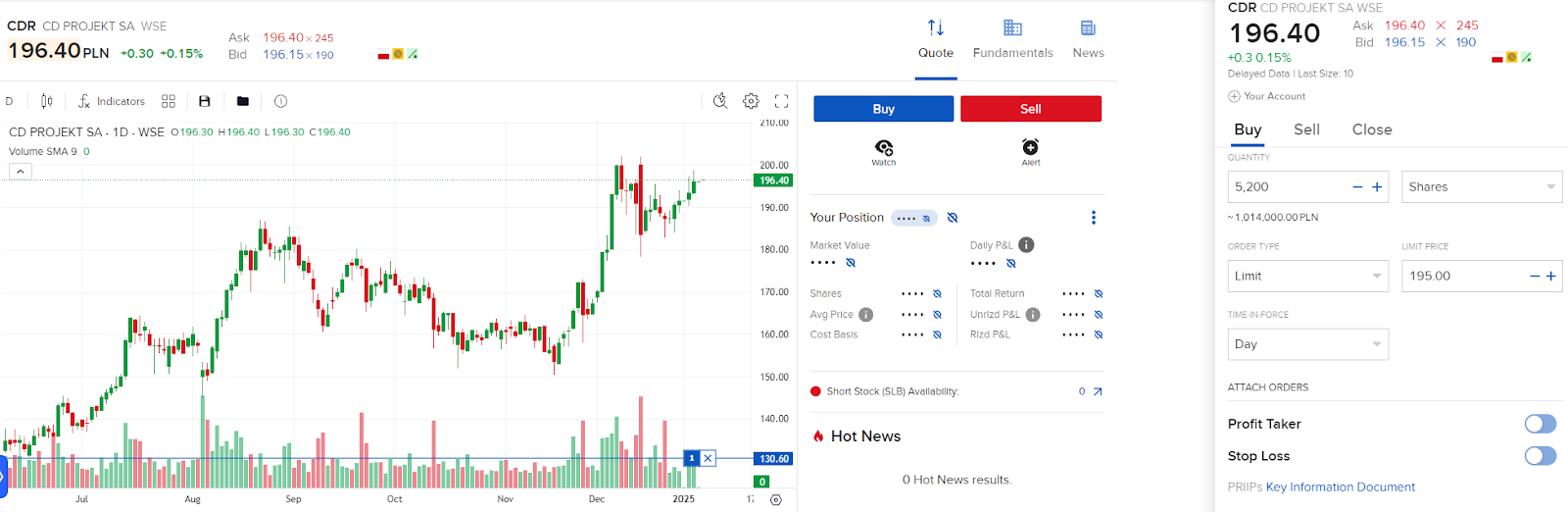Click the bid price 196.15 in order ticket

click(1404, 42)
